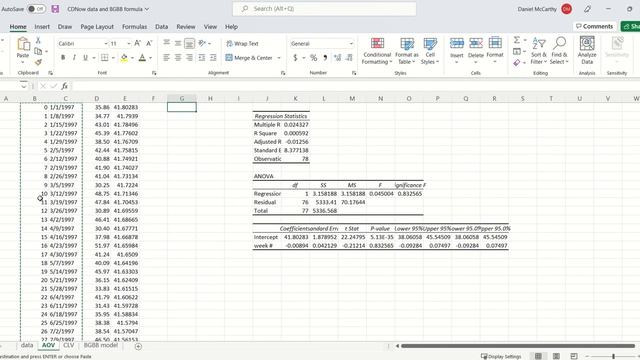Open the Formulas ribbon tab
The height and width of the screenshot is (360, 640).
click(x=134, y=27)
